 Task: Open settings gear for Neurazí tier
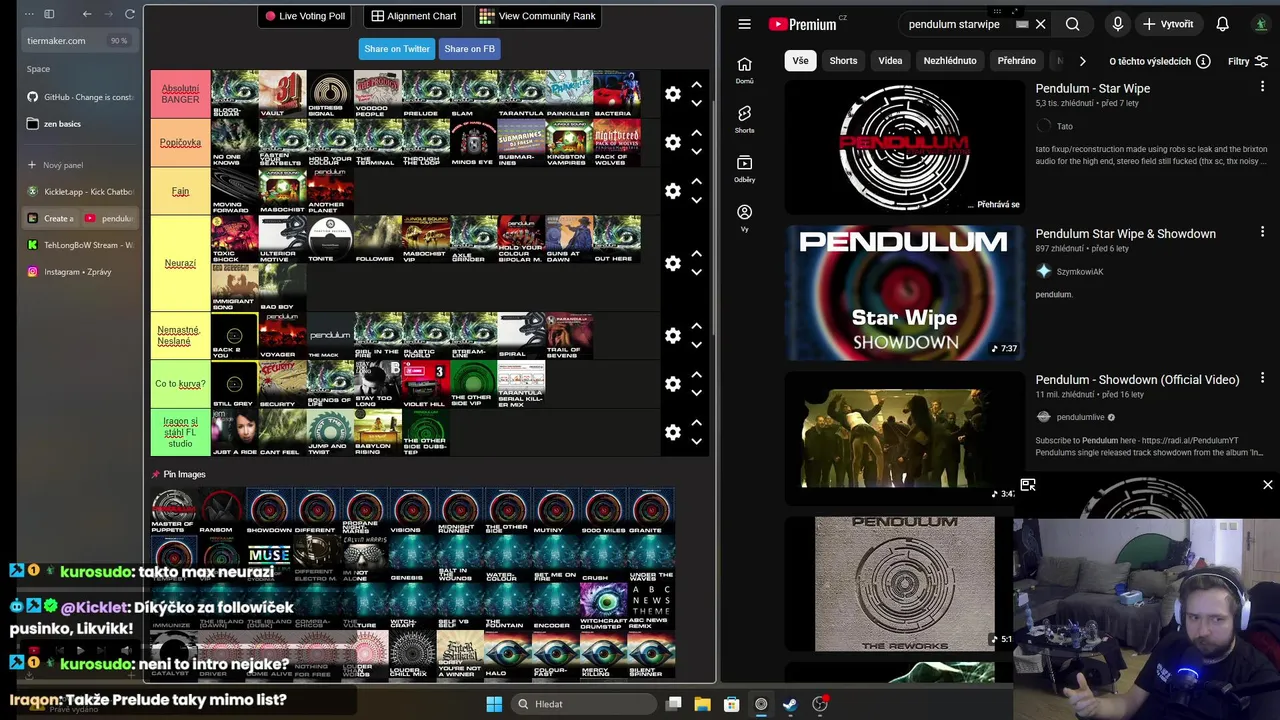(x=673, y=263)
